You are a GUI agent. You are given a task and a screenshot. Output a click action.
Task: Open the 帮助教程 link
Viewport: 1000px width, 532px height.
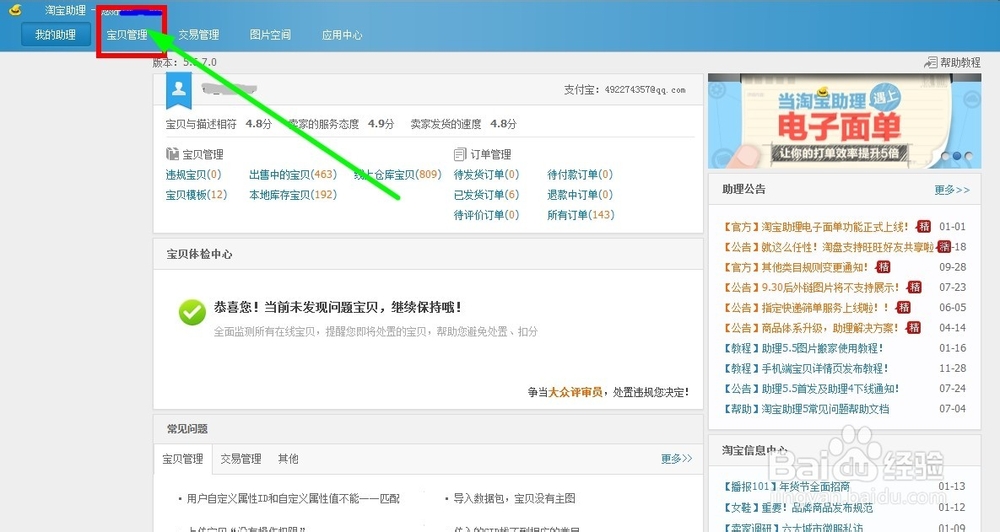click(960, 63)
